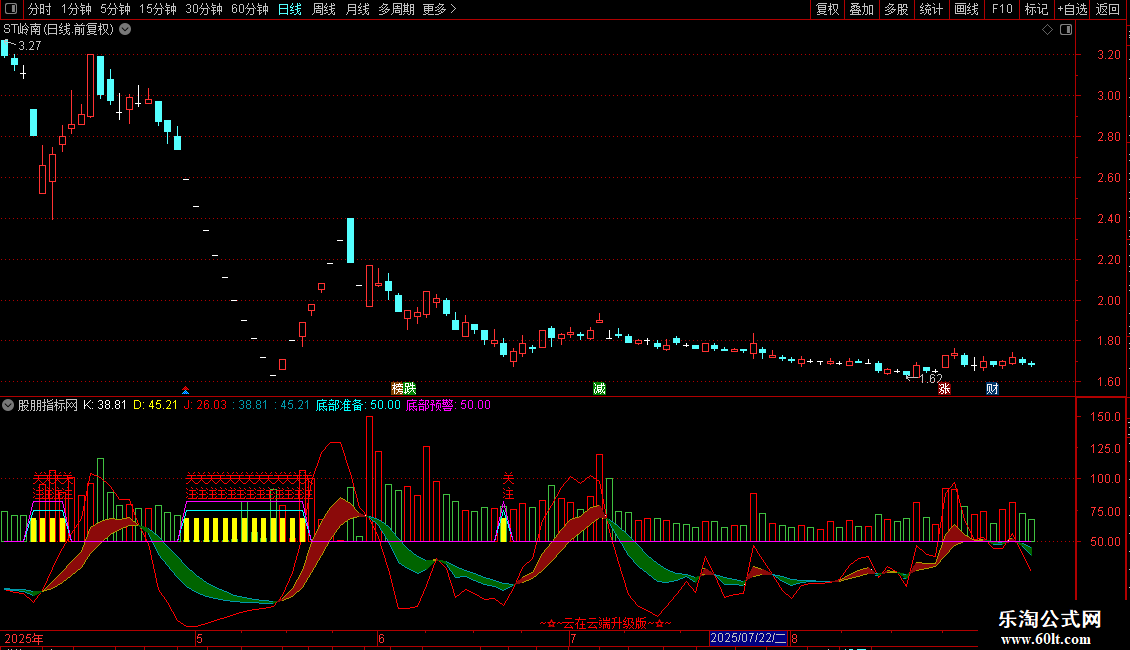Click the 1.62 low price label
Viewport: 1130px width, 650px height.
931,378
